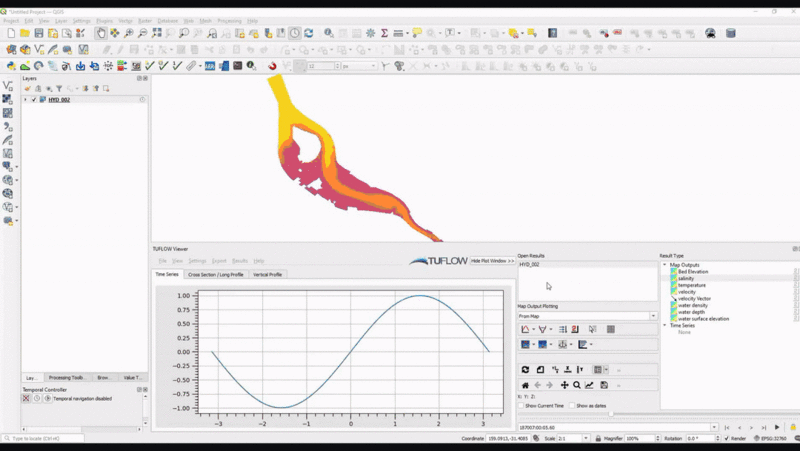This screenshot has height=451, width=800.
Task: Click the plot Refresh icon
Action: click(525, 370)
